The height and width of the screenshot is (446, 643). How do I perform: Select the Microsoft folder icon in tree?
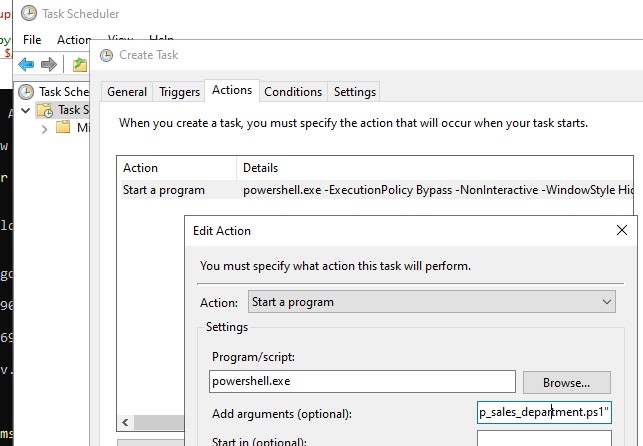(63, 127)
